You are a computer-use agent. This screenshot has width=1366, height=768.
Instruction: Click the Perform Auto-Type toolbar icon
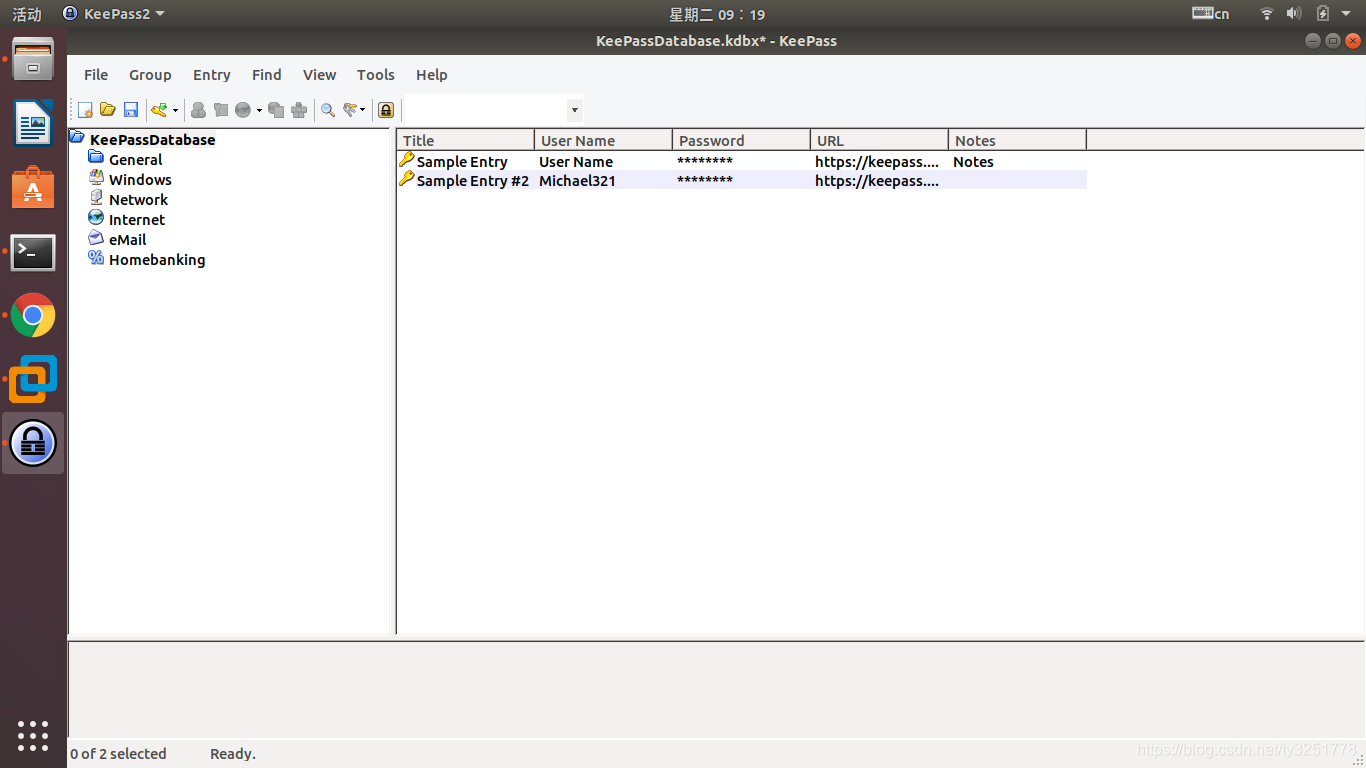point(299,110)
